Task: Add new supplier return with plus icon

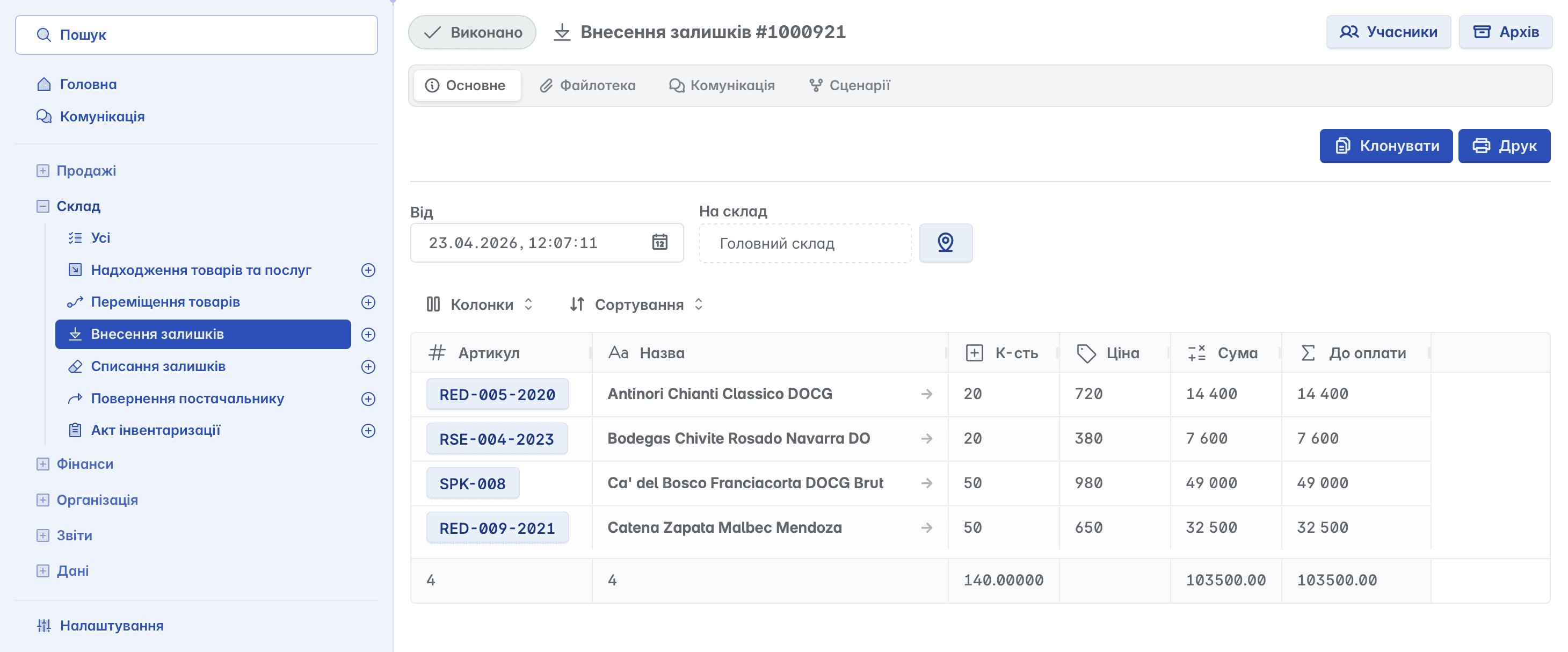Action: [368, 399]
